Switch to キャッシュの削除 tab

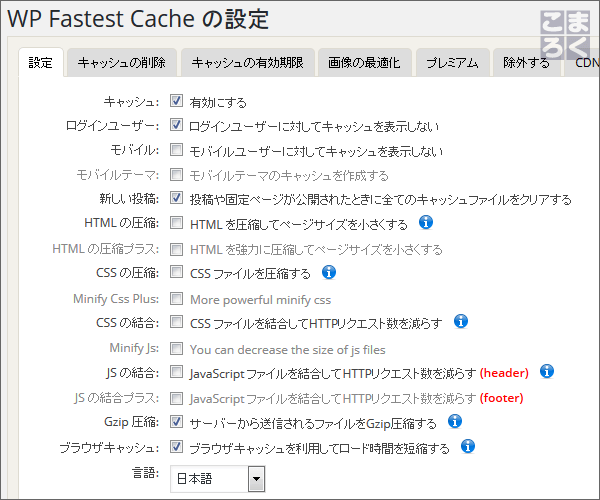pos(122,62)
